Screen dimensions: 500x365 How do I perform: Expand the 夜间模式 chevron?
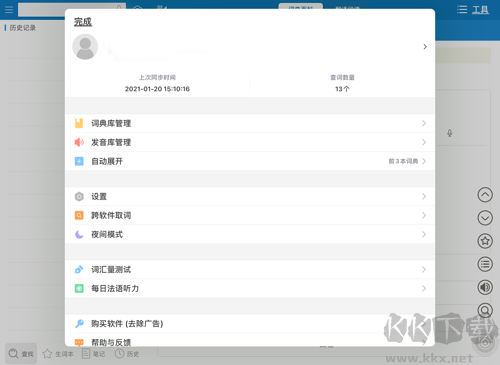tap(424, 234)
